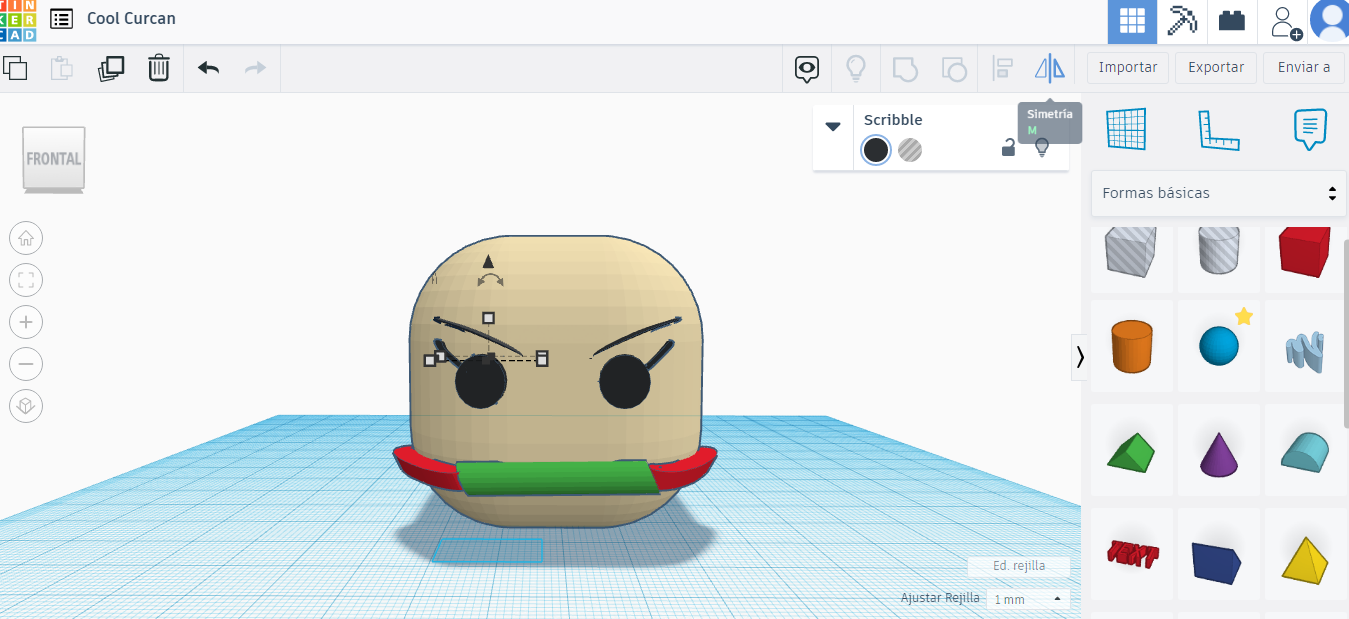
Task: Group the selected shapes
Action: click(904, 68)
